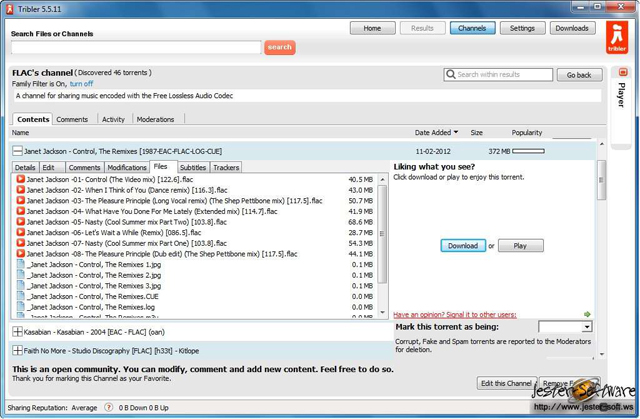Click the orange search button
640x419 pixels.
[280, 47]
